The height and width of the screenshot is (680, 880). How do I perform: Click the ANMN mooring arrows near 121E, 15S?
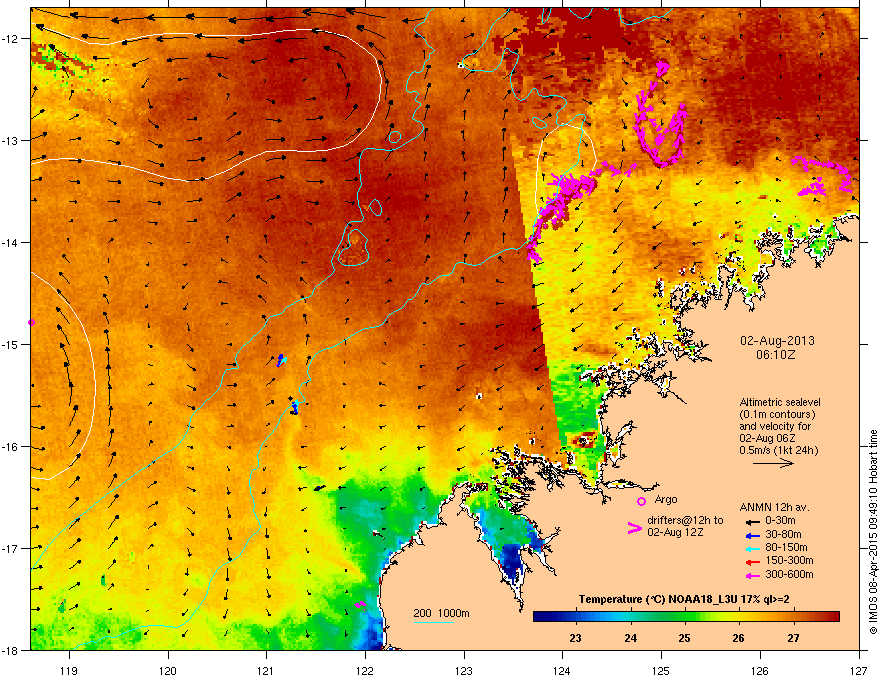(x=281, y=360)
